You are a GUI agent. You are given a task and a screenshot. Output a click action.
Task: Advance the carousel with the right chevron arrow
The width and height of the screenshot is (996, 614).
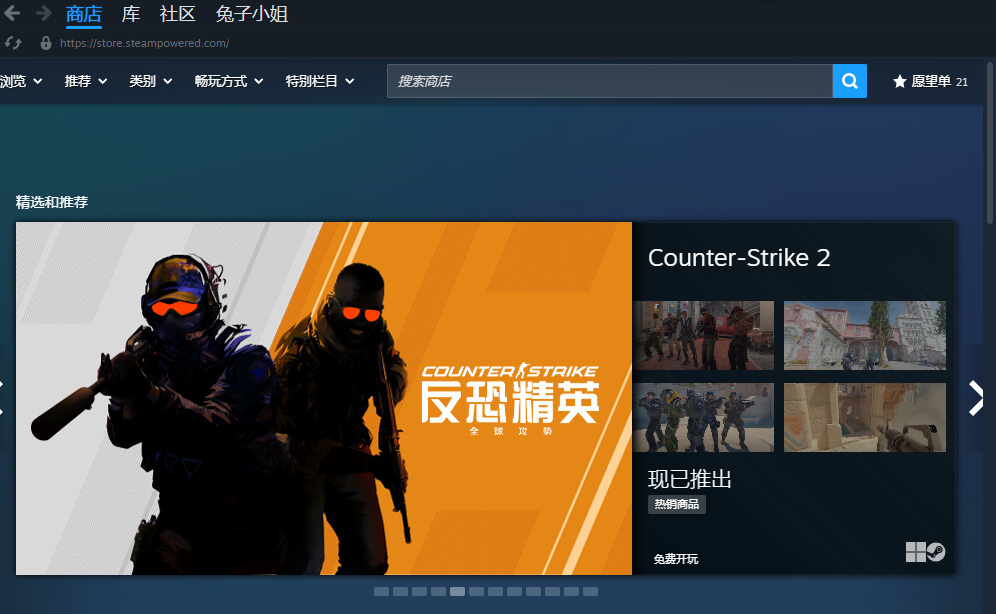click(x=976, y=398)
